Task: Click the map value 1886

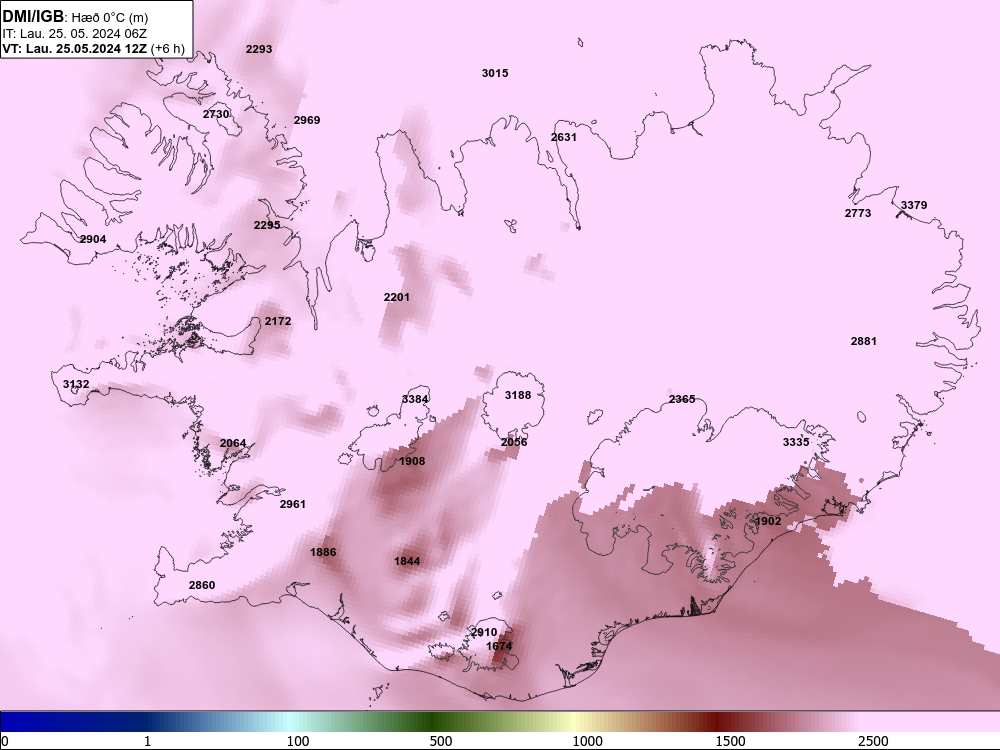Action: (x=323, y=552)
